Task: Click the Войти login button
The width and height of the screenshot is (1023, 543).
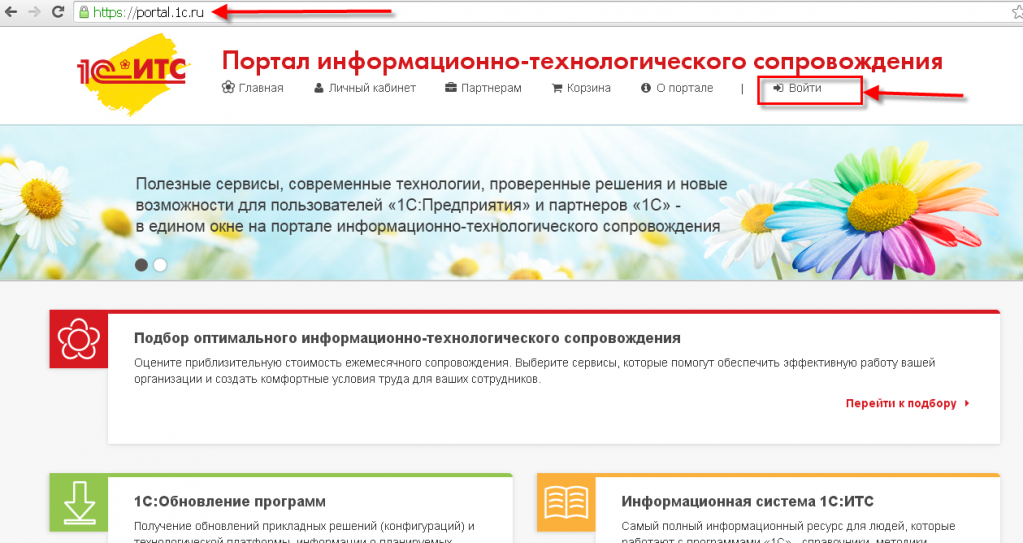Action: coord(798,88)
